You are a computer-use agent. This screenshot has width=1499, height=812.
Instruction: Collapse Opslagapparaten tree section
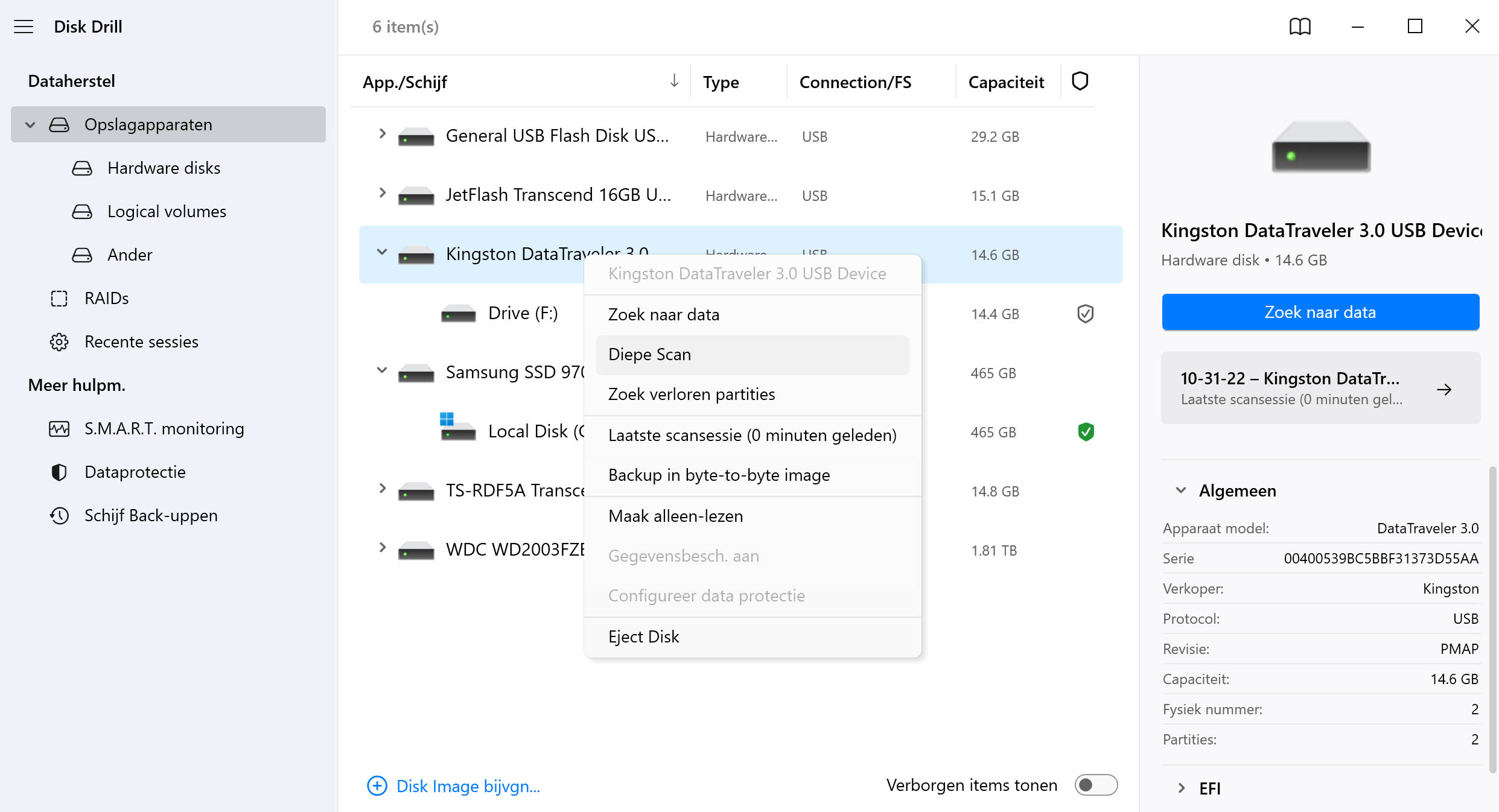point(30,125)
